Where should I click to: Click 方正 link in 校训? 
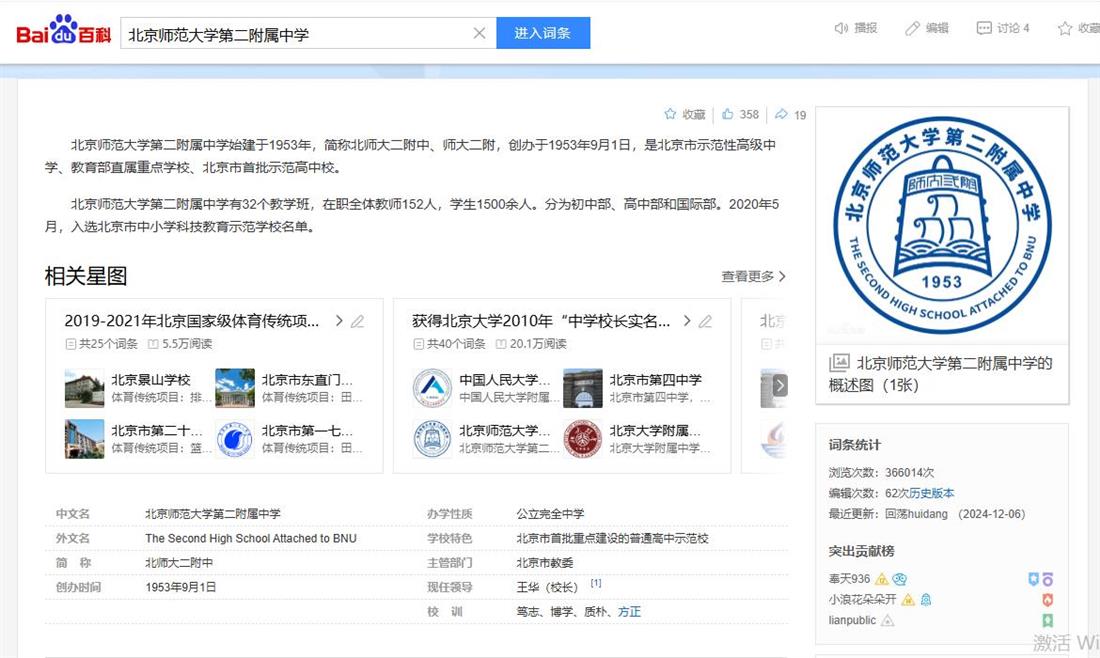click(629, 612)
